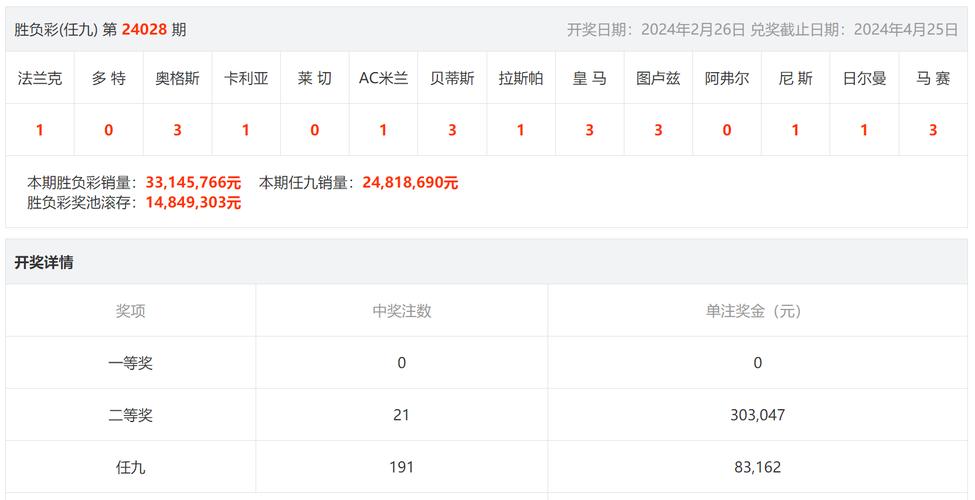Viewport: 975px width, 500px height.
Task: Click the 胜负彩 sales figure 33,145,766元
Action: 193,183
